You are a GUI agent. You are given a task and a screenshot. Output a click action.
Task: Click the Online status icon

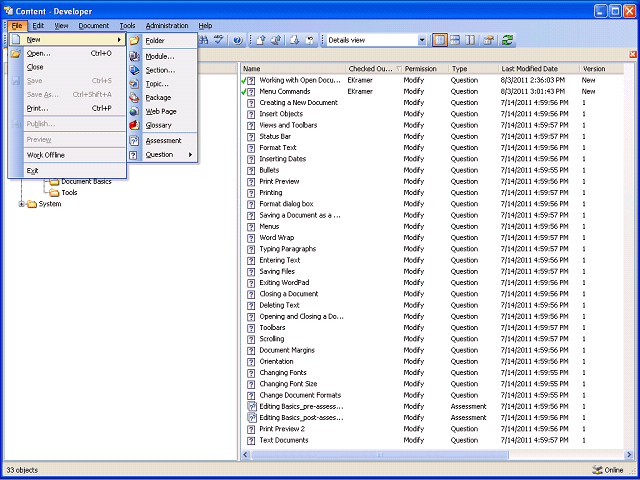coord(597,470)
